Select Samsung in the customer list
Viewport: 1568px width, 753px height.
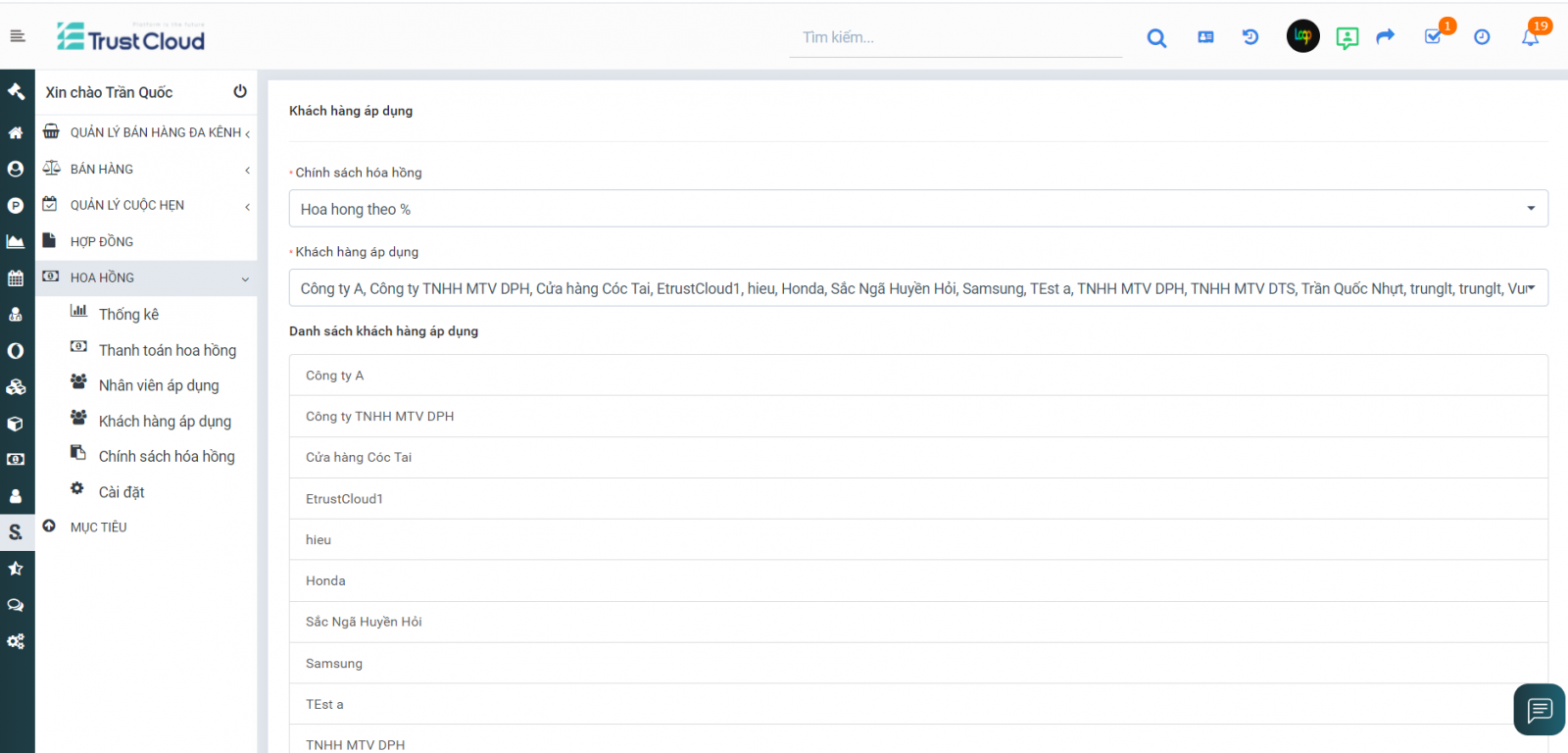334,663
